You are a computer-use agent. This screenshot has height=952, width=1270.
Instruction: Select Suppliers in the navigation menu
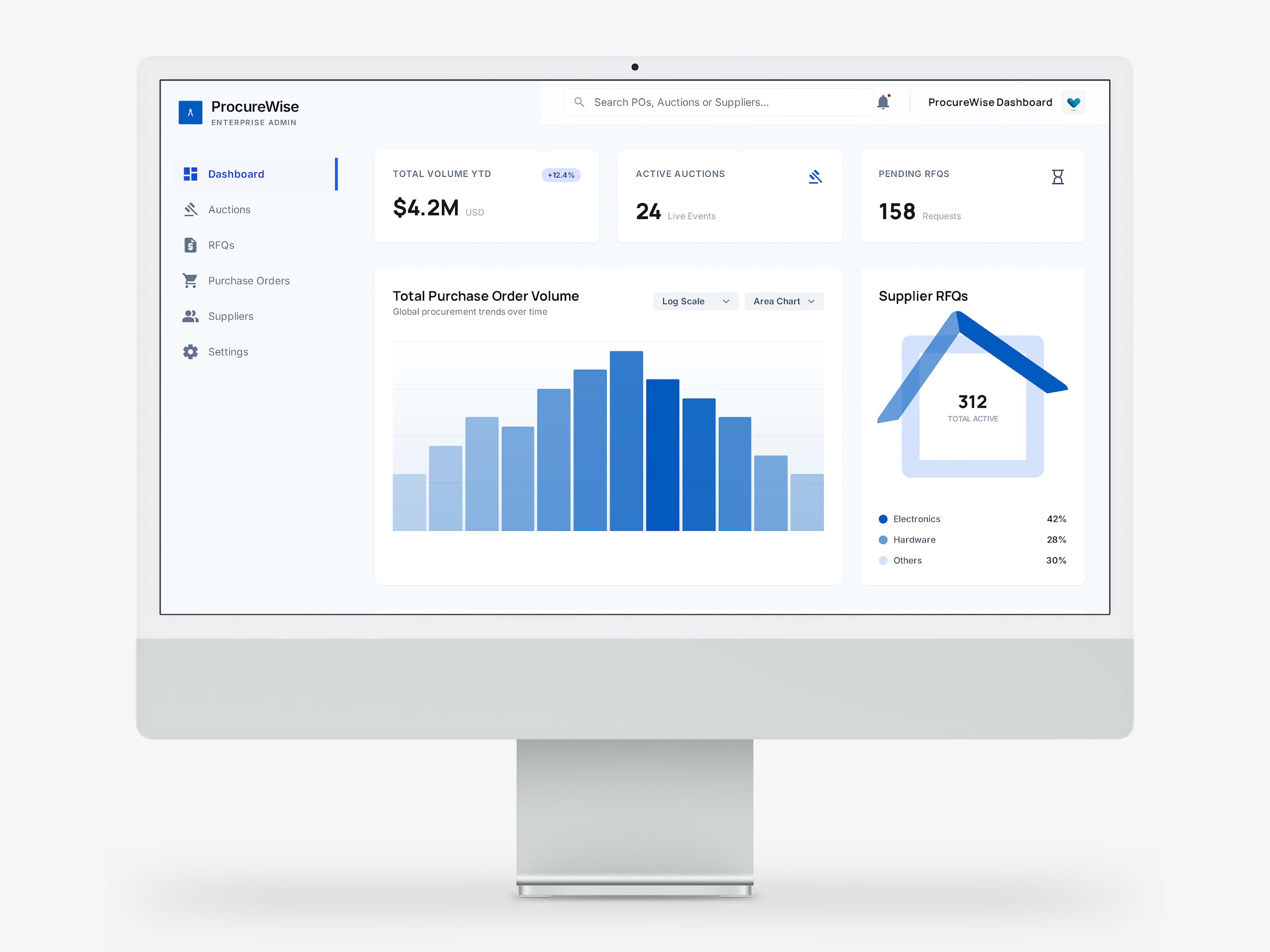click(x=231, y=316)
